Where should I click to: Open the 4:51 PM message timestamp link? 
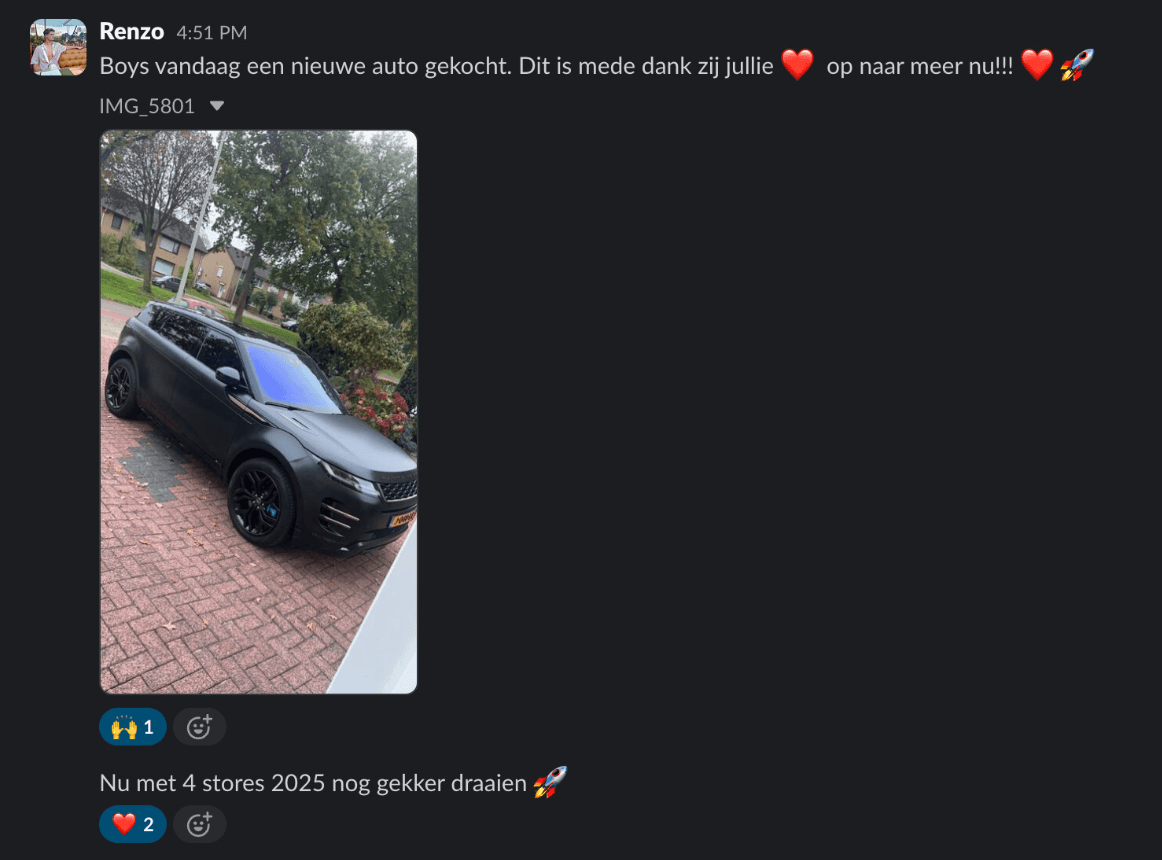coord(211,33)
